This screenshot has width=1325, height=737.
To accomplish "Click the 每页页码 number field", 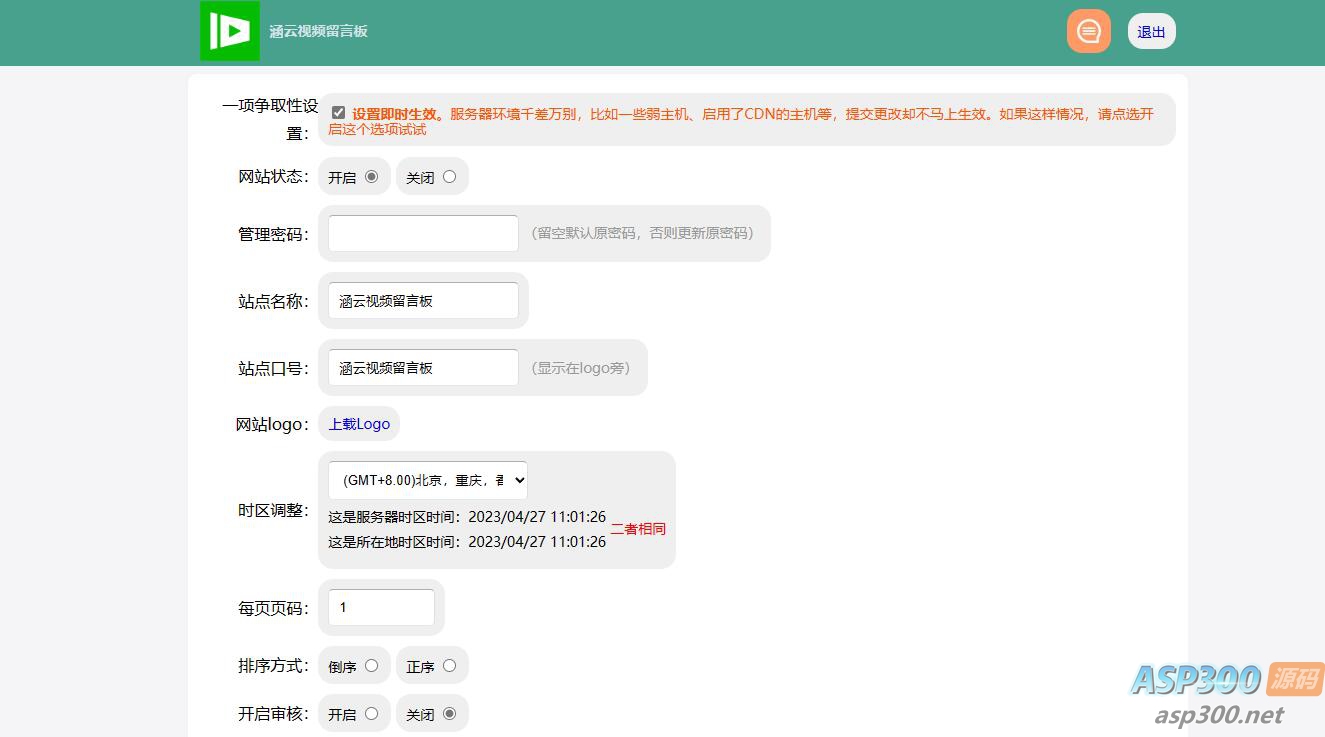I will pos(381,607).
